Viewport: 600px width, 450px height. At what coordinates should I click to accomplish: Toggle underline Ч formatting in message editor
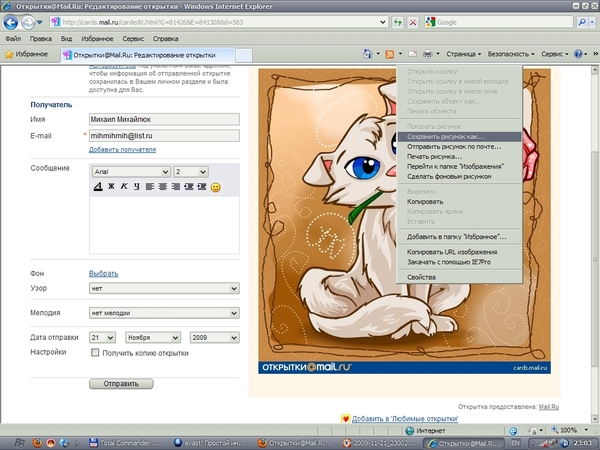point(137,186)
